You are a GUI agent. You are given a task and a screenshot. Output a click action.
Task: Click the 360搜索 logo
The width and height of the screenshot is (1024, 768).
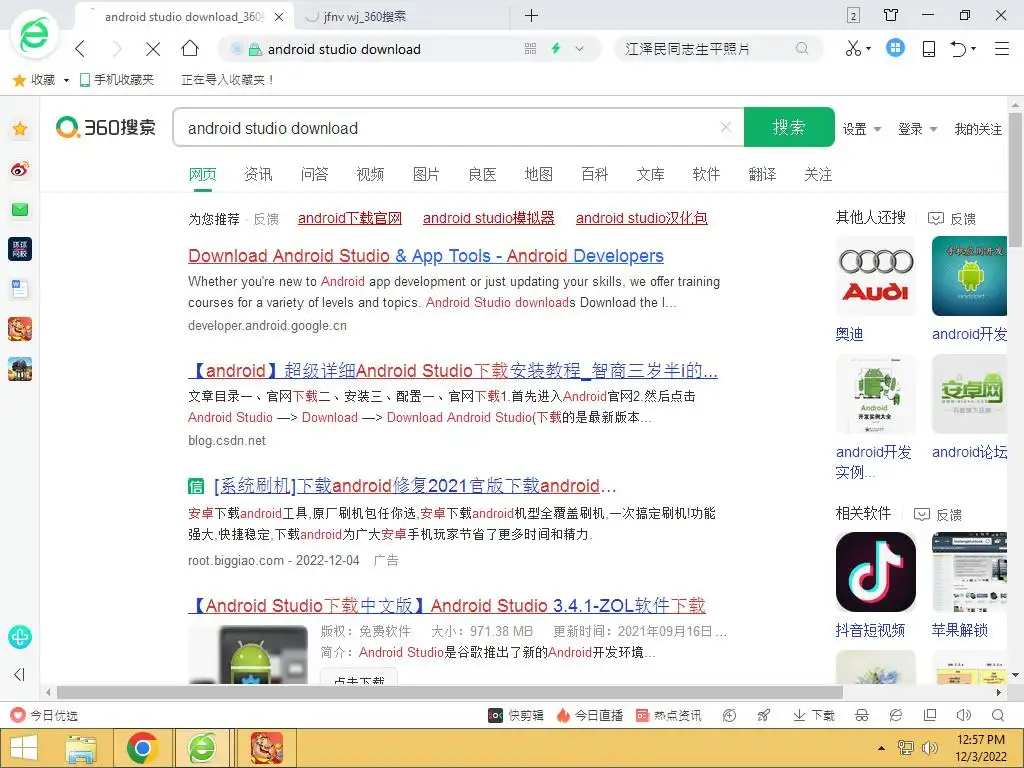tap(106, 127)
